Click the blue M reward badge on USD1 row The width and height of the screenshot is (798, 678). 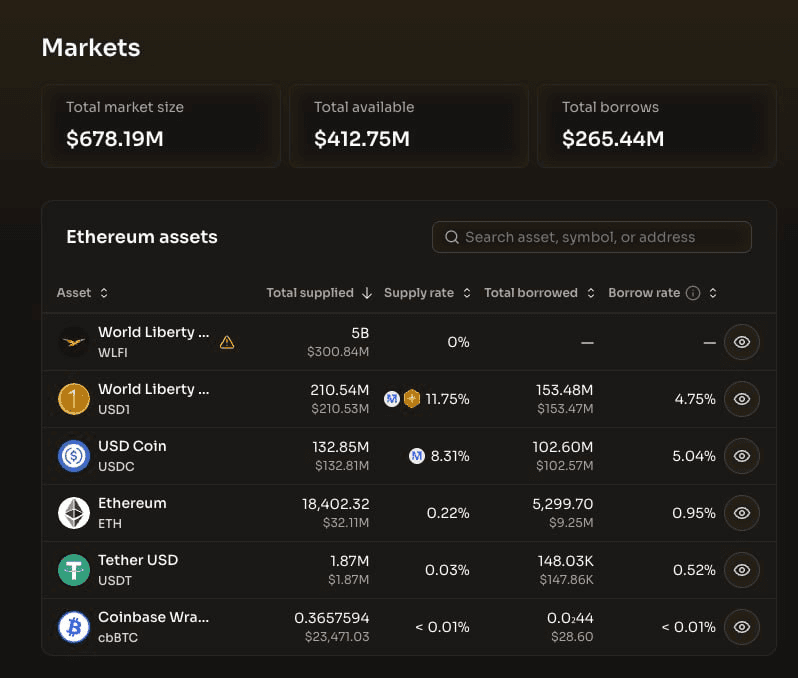click(391, 399)
